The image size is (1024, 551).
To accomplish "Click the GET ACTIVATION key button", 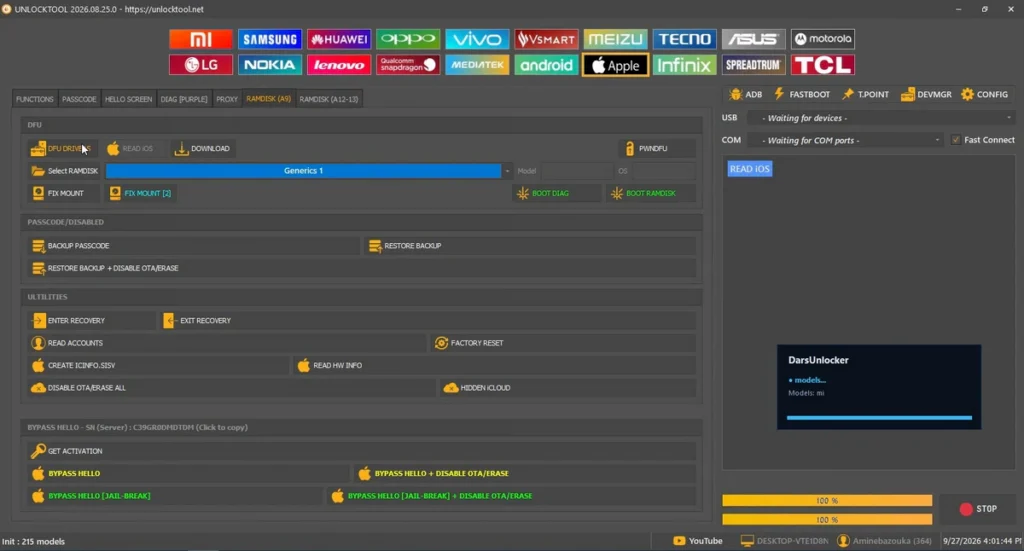I will click(x=361, y=451).
